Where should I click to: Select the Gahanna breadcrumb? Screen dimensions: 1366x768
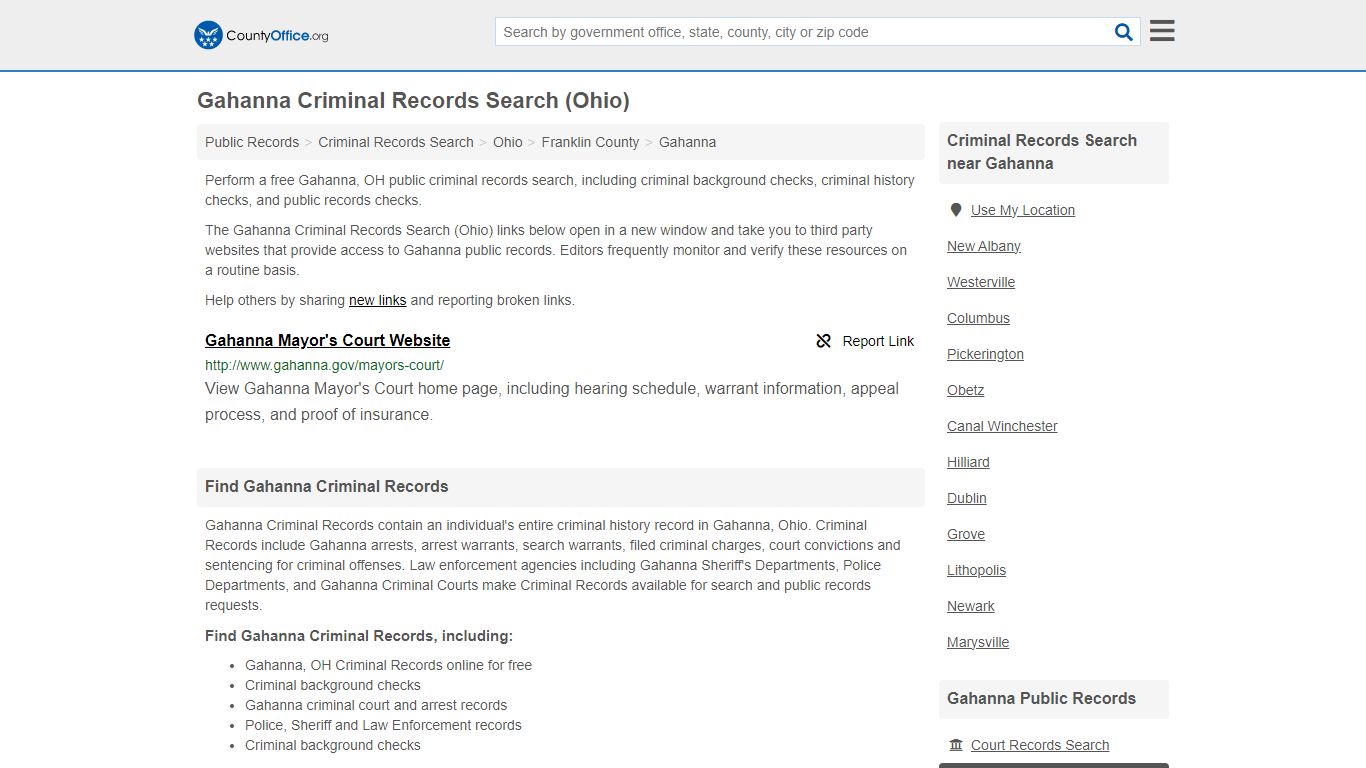pos(687,142)
